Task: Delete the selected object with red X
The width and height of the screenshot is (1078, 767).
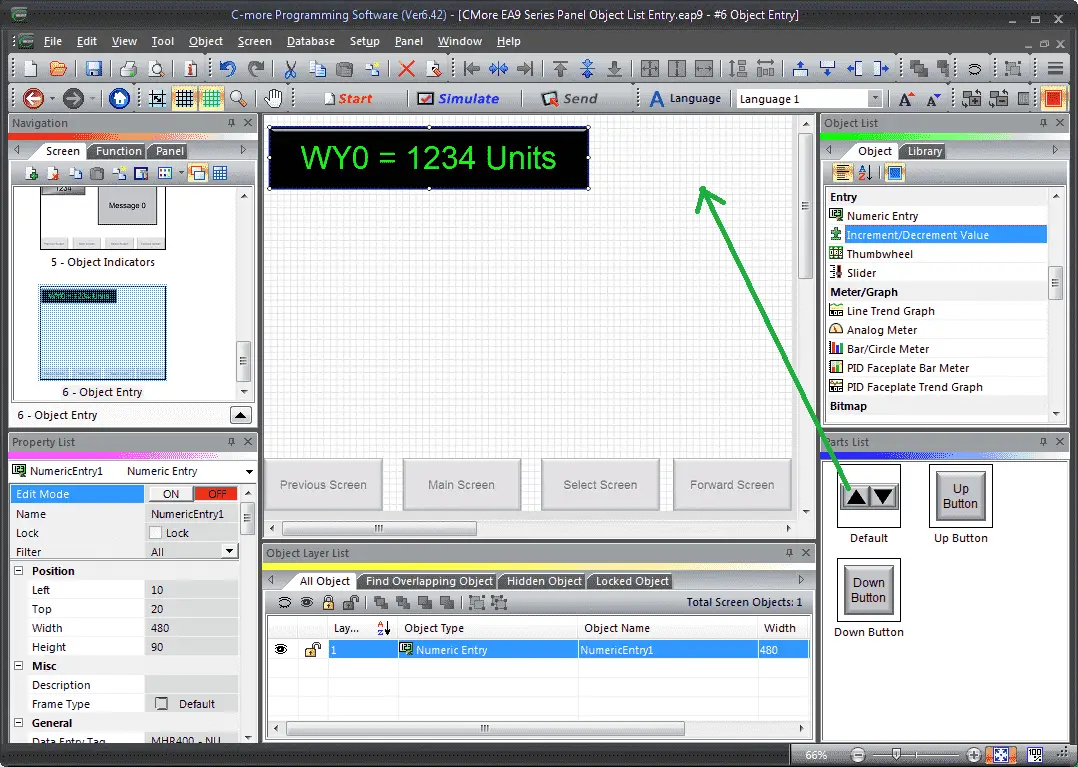Action: point(406,69)
